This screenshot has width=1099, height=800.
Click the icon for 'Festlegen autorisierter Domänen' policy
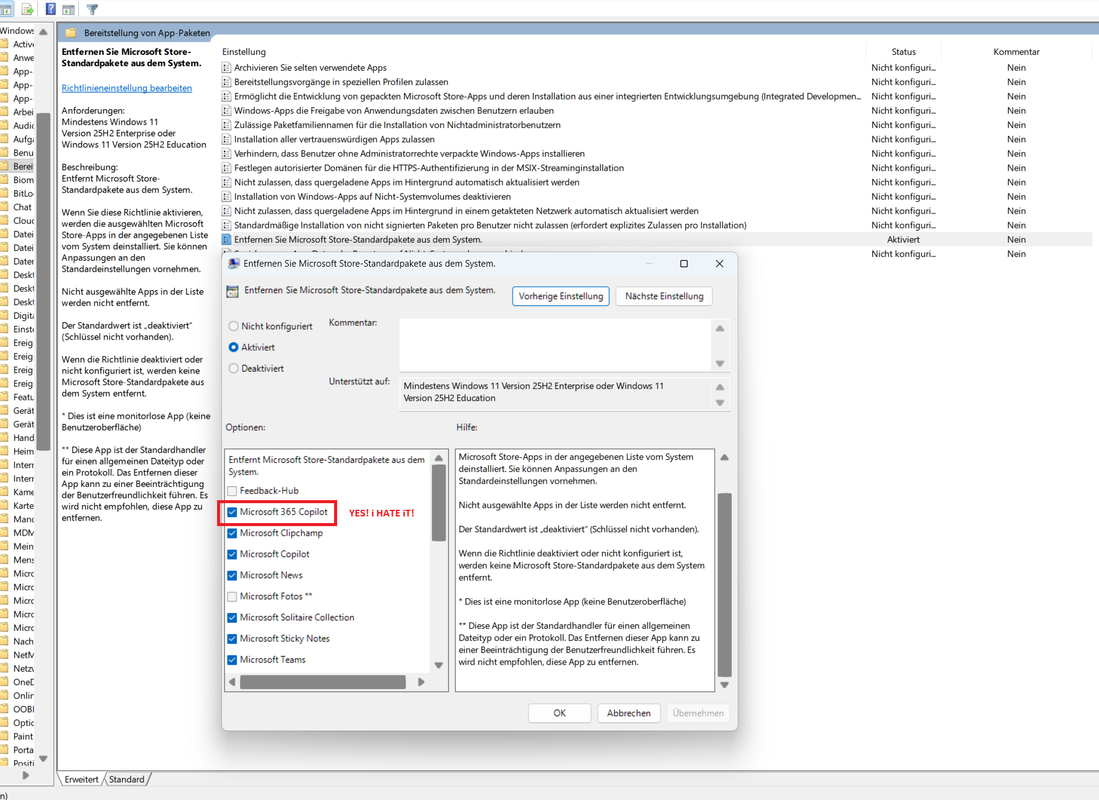pos(226,168)
